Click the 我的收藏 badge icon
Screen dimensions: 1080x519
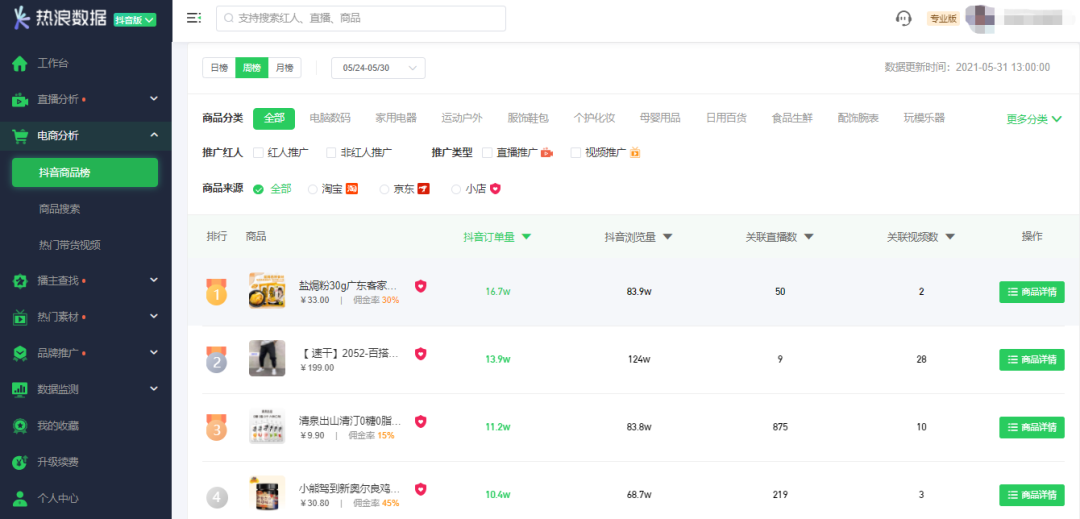pos(20,425)
